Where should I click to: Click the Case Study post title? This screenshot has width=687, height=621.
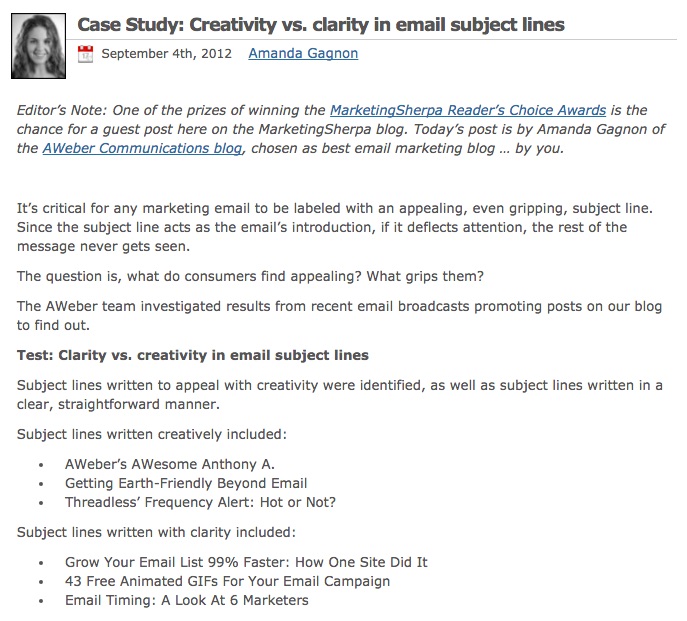tap(320, 23)
